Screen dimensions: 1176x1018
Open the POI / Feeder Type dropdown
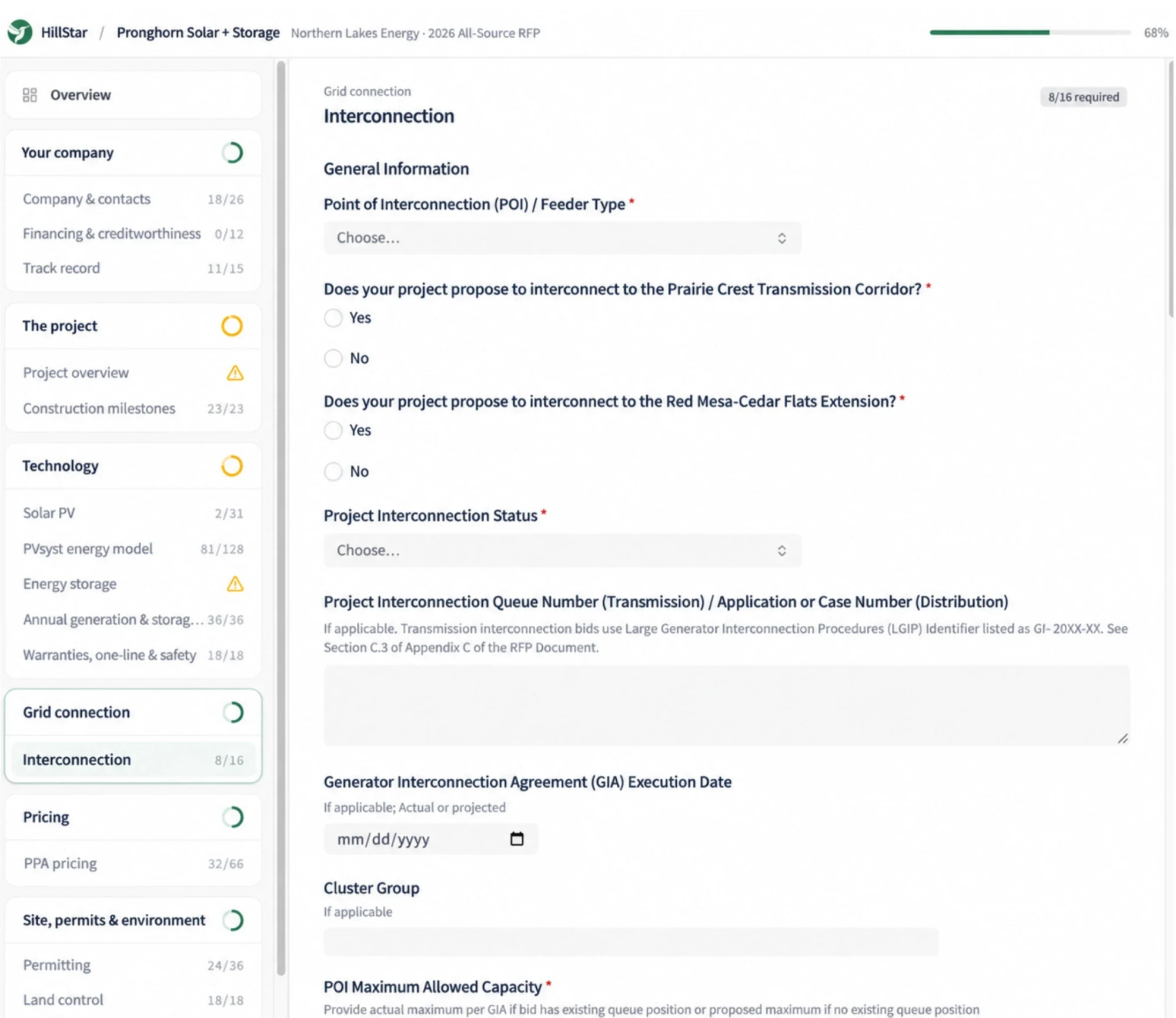(x=562, y=238)
